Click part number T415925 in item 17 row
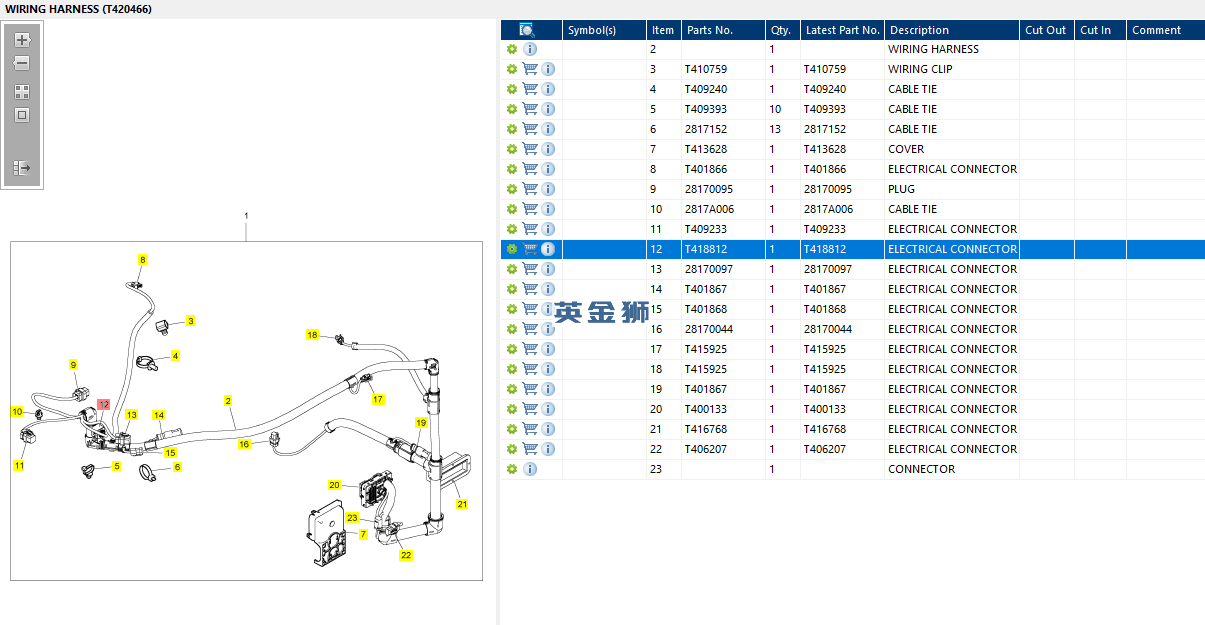This screenshot has width=1205, height=625. point(706,349)
